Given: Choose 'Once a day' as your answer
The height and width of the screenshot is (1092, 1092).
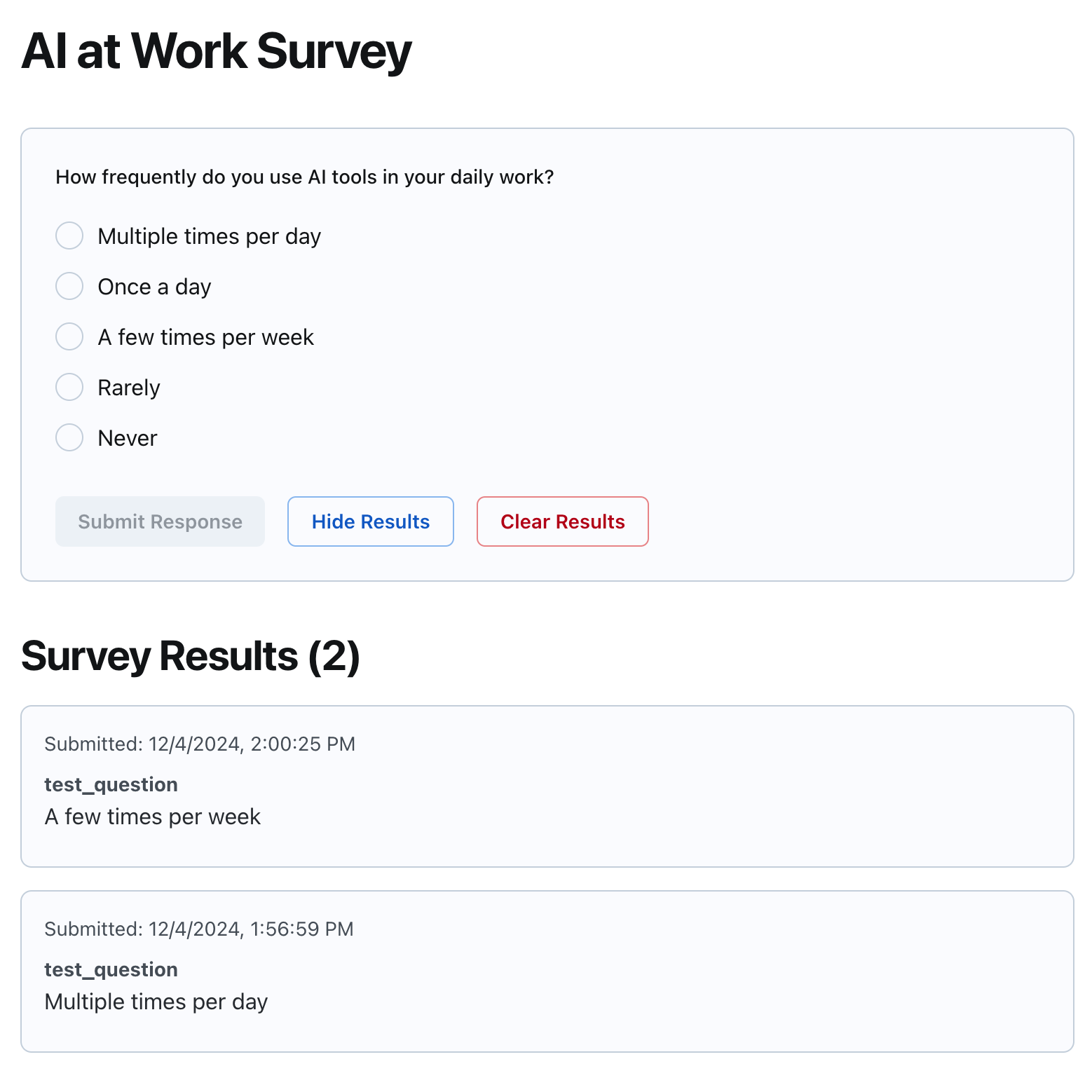Looking at the screenshot, I should 69,286.
